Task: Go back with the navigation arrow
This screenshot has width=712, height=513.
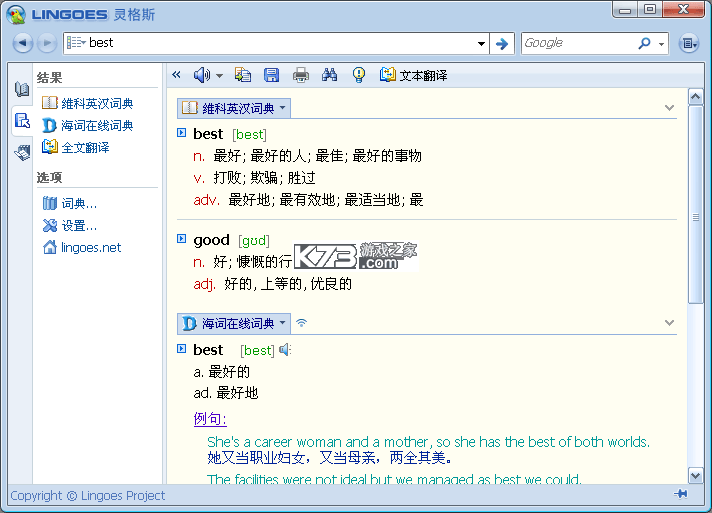Action: 23,43
